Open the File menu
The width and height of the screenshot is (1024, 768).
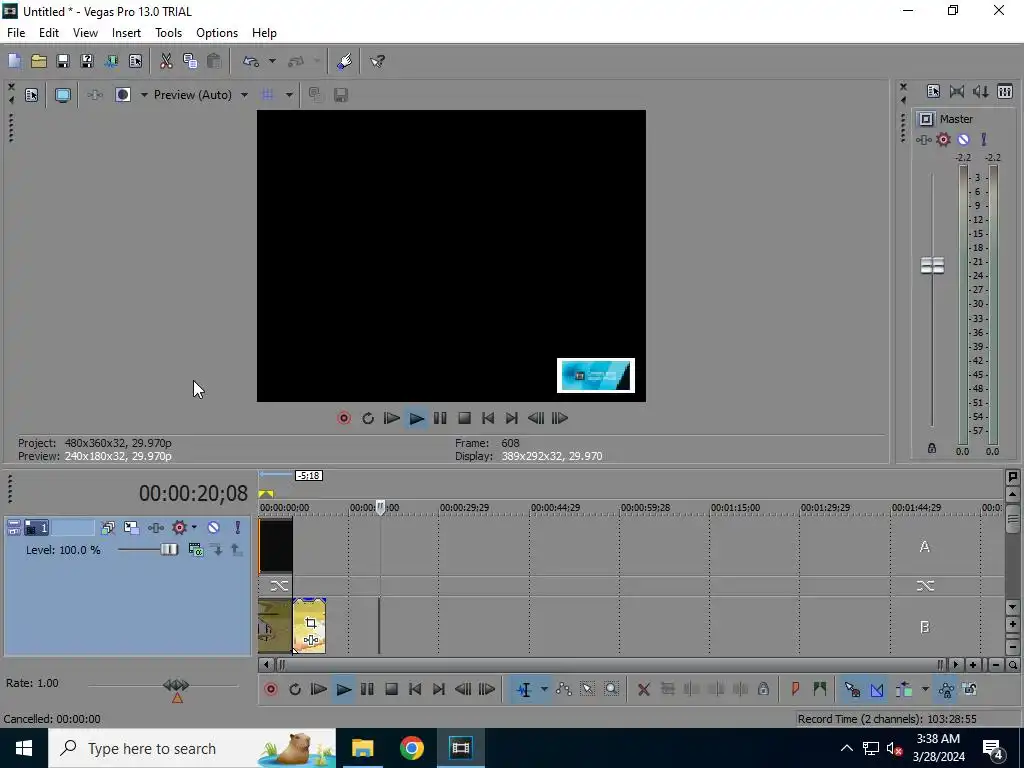point(16,33)
